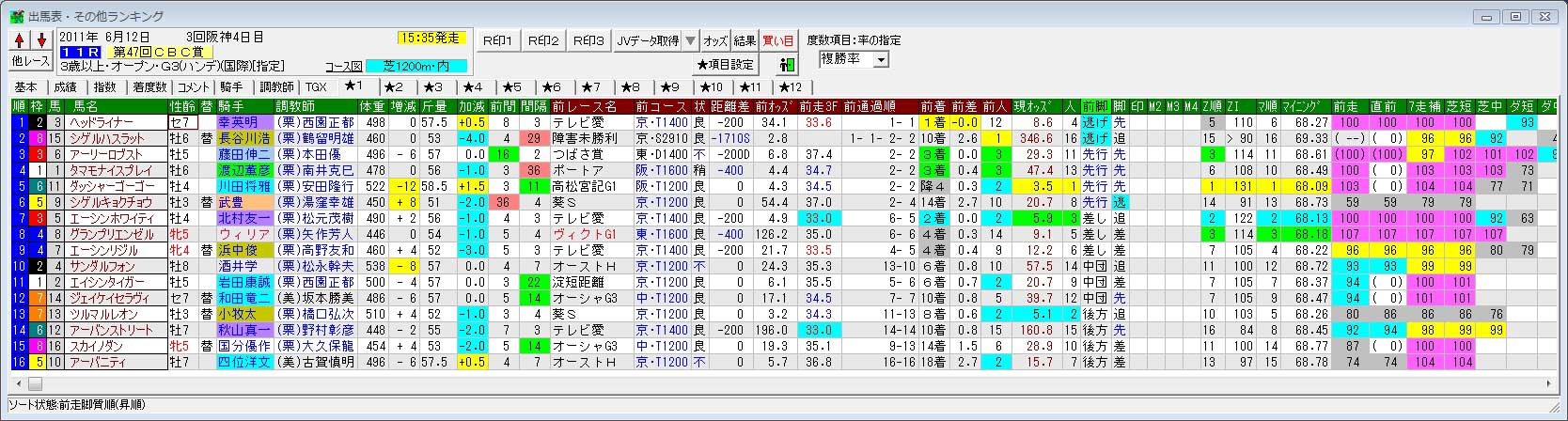Click the horse app icon in title bar

pos(16,17)
